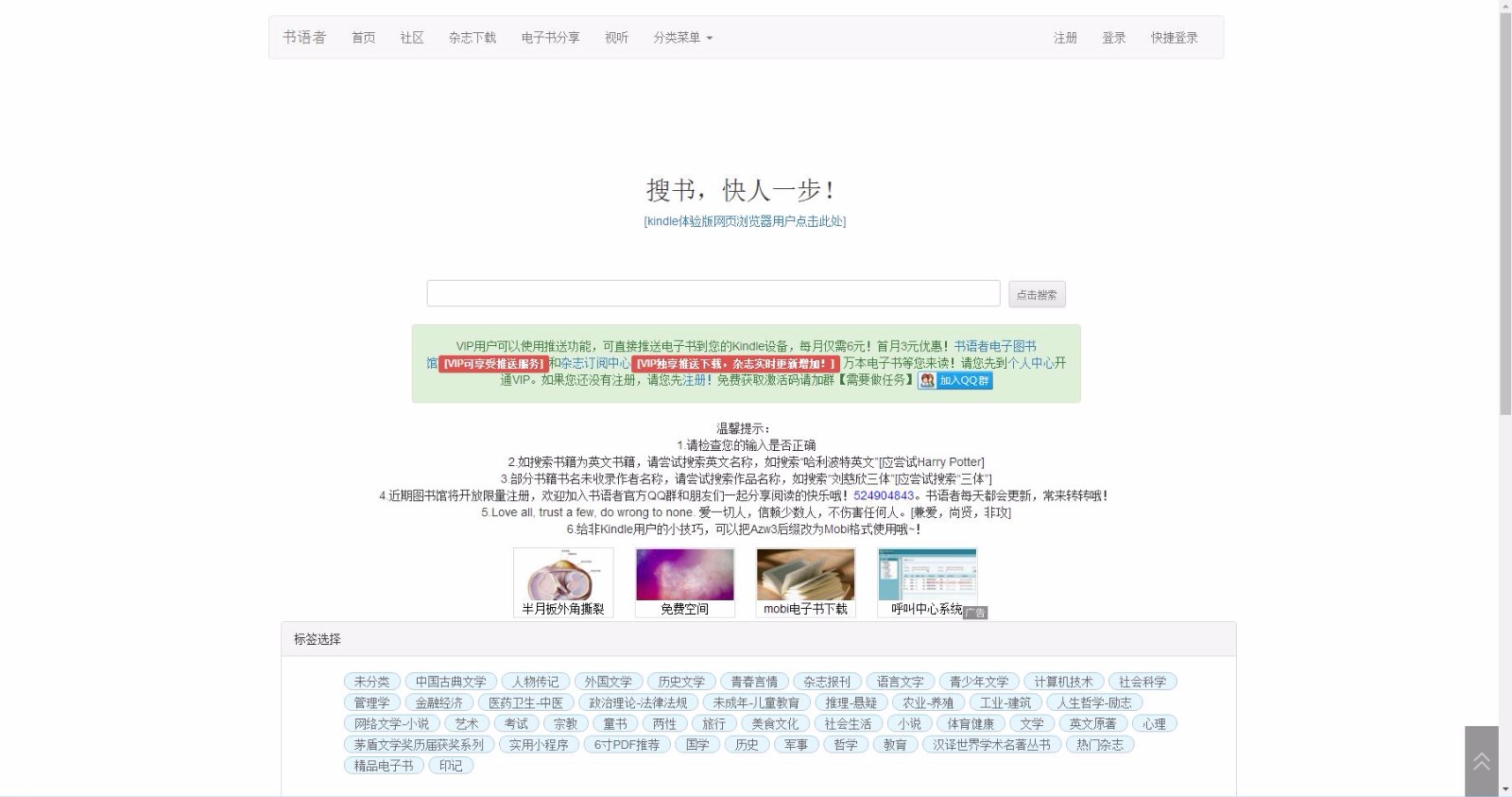Select the 网络文学-小说 tag

tap(391, 723)
